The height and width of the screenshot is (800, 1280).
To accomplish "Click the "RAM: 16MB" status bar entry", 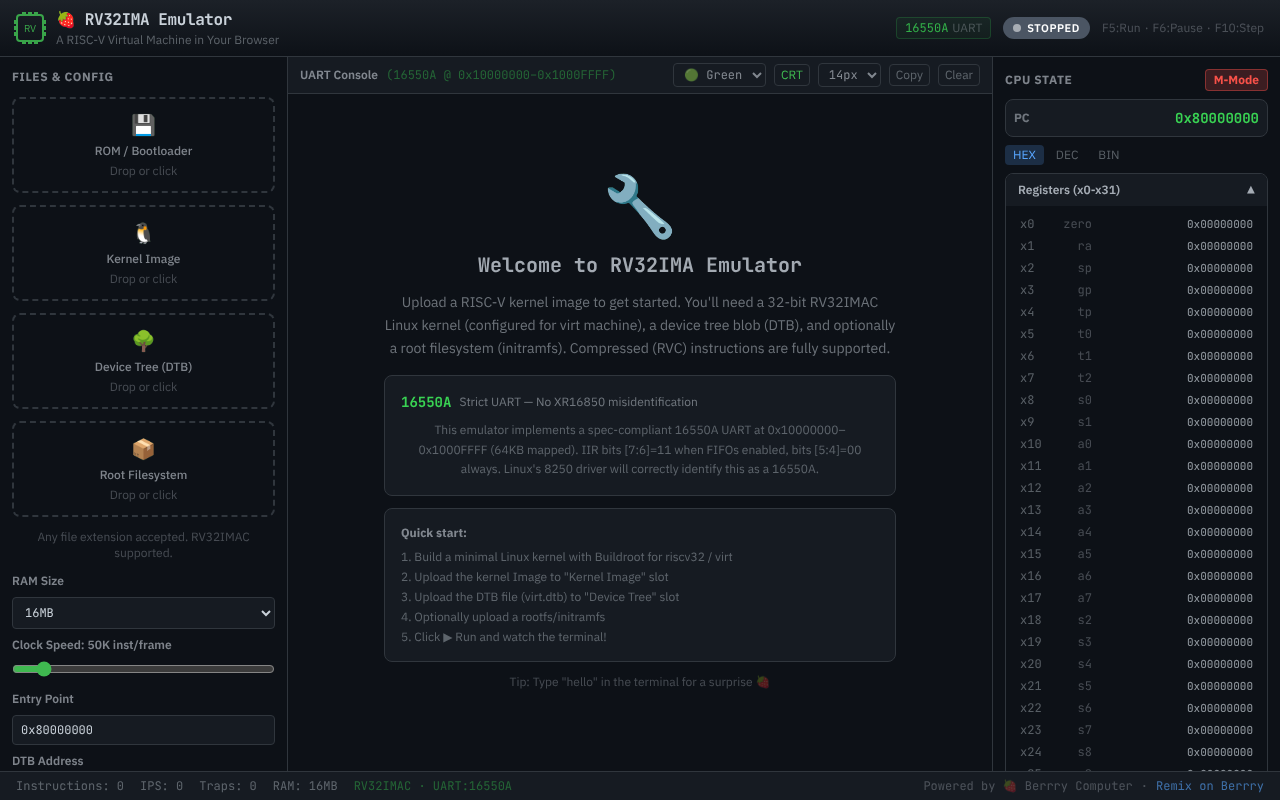I will 305,786.
